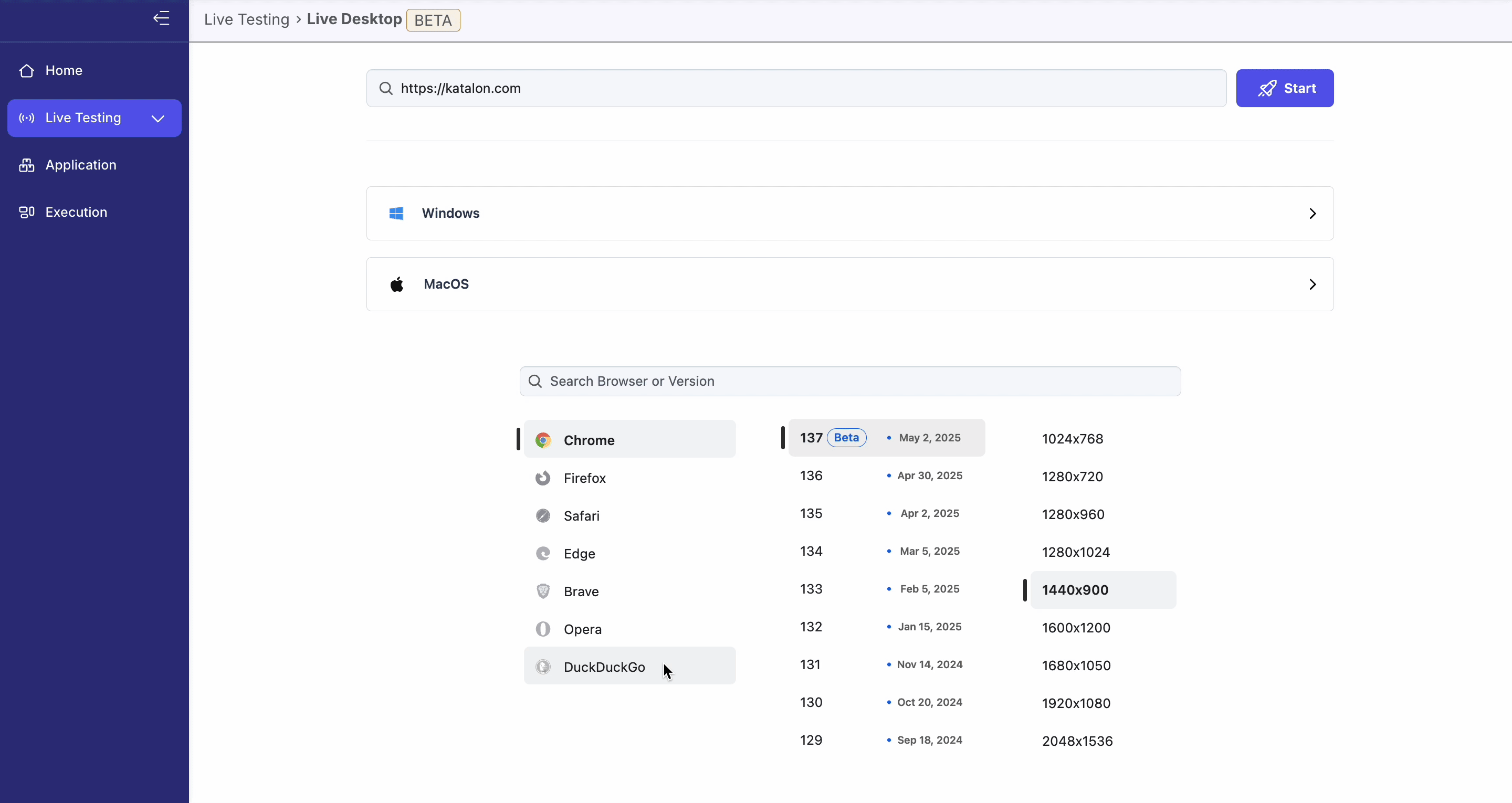Open the Application section
Screen dimensions: 1512x803
(94, 165)
